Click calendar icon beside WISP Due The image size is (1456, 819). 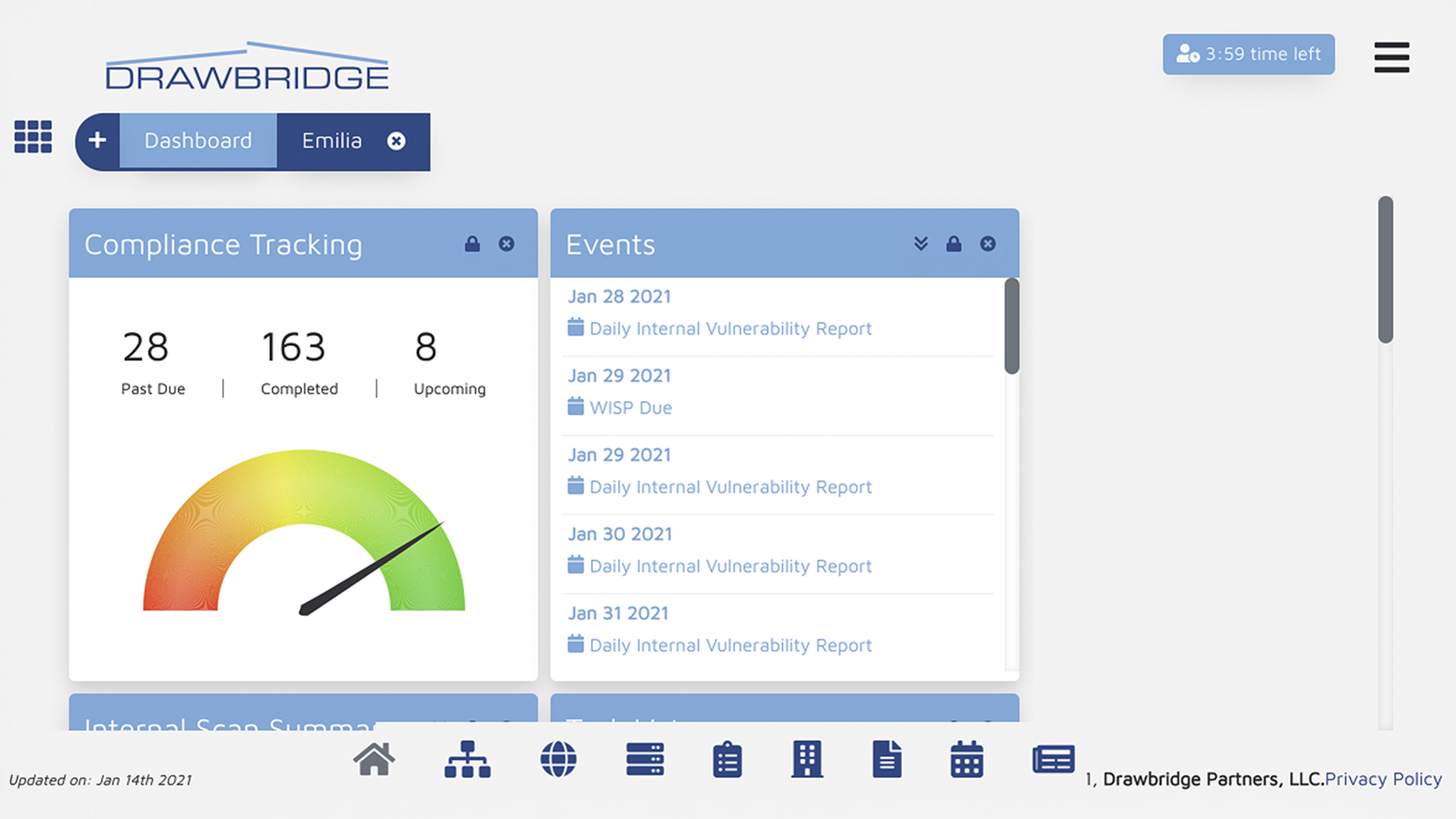coord(576,406)
